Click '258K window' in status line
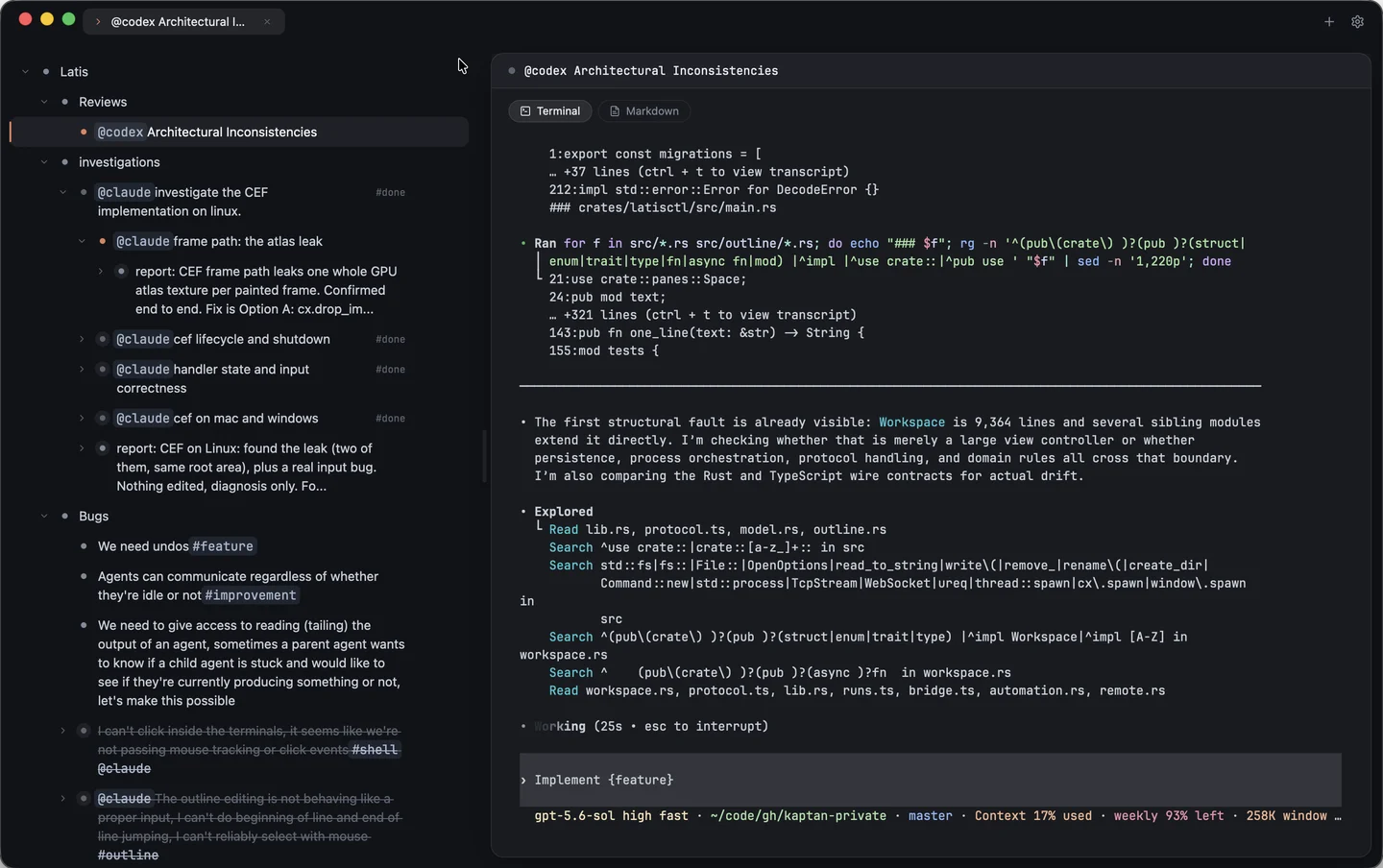1383x868 pixels. point(1286,816)
